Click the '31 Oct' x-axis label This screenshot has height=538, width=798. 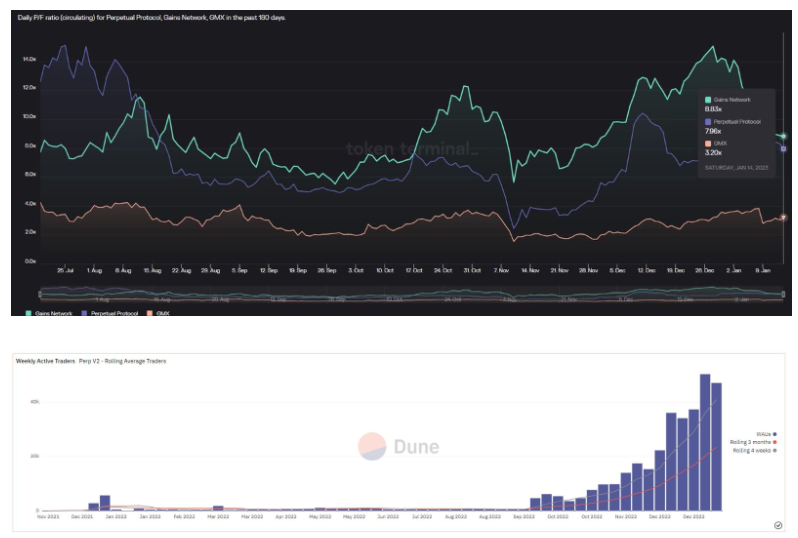[472, 270]
